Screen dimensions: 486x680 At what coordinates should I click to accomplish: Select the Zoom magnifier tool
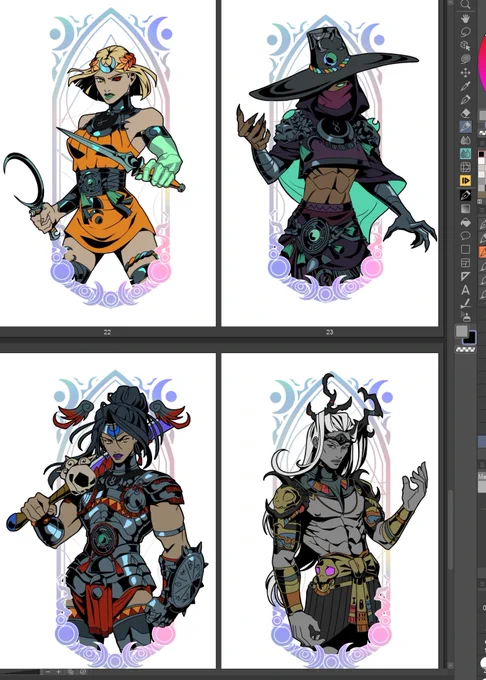465,5
